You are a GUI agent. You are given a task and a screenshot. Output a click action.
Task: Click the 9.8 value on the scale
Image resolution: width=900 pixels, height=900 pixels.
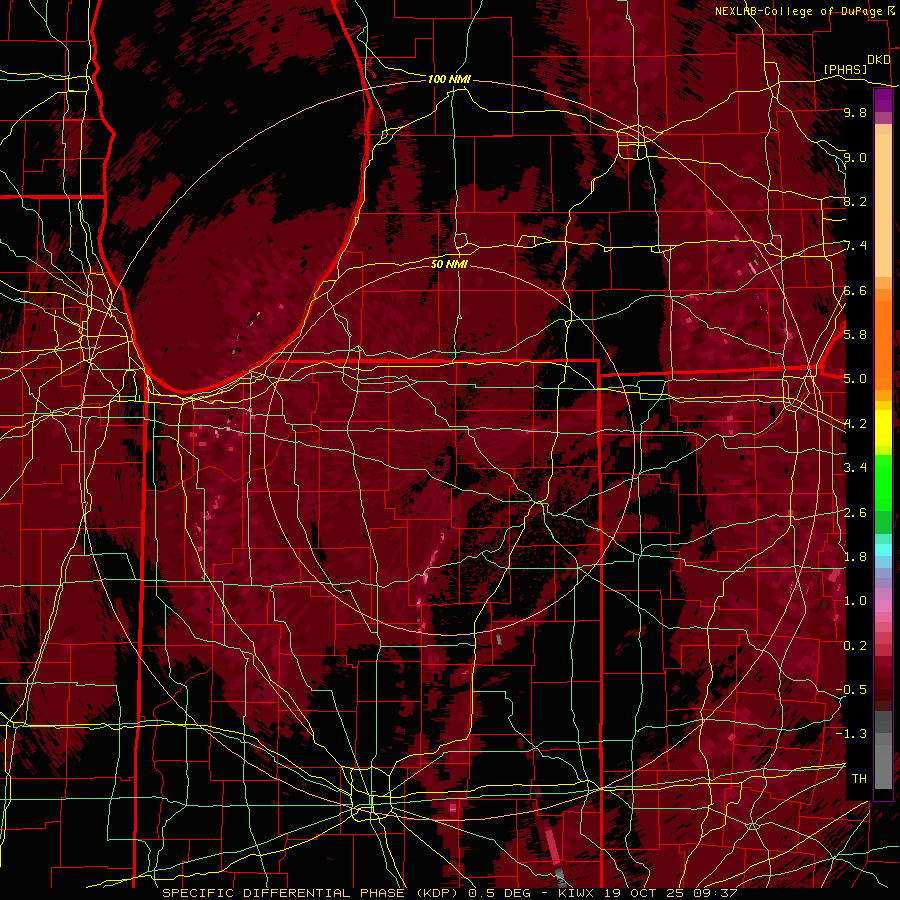(x=855, y=112)
